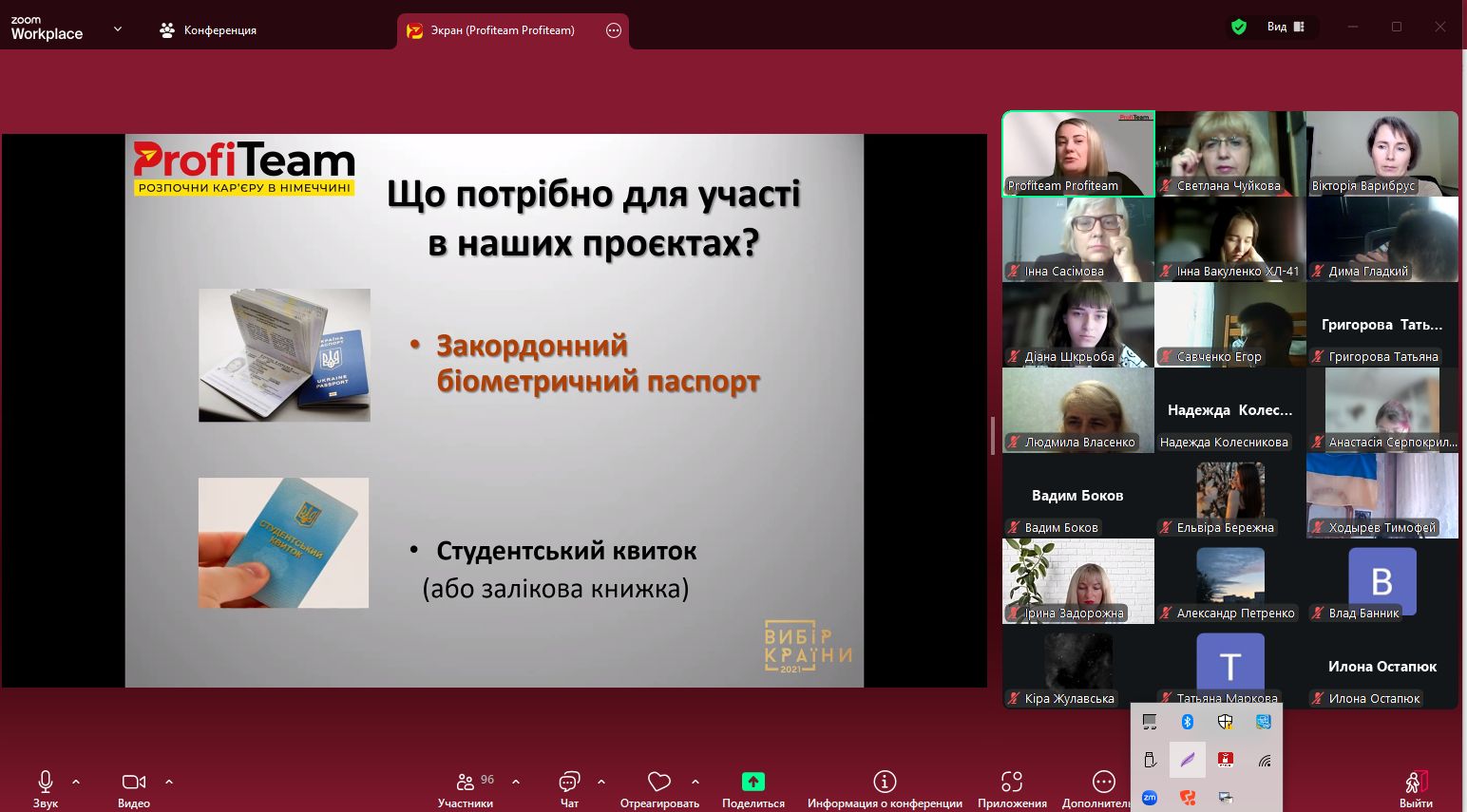
Task: Click Інна Вакуленко ХЛ-41 participant tile
Action: coord(1230,239)
